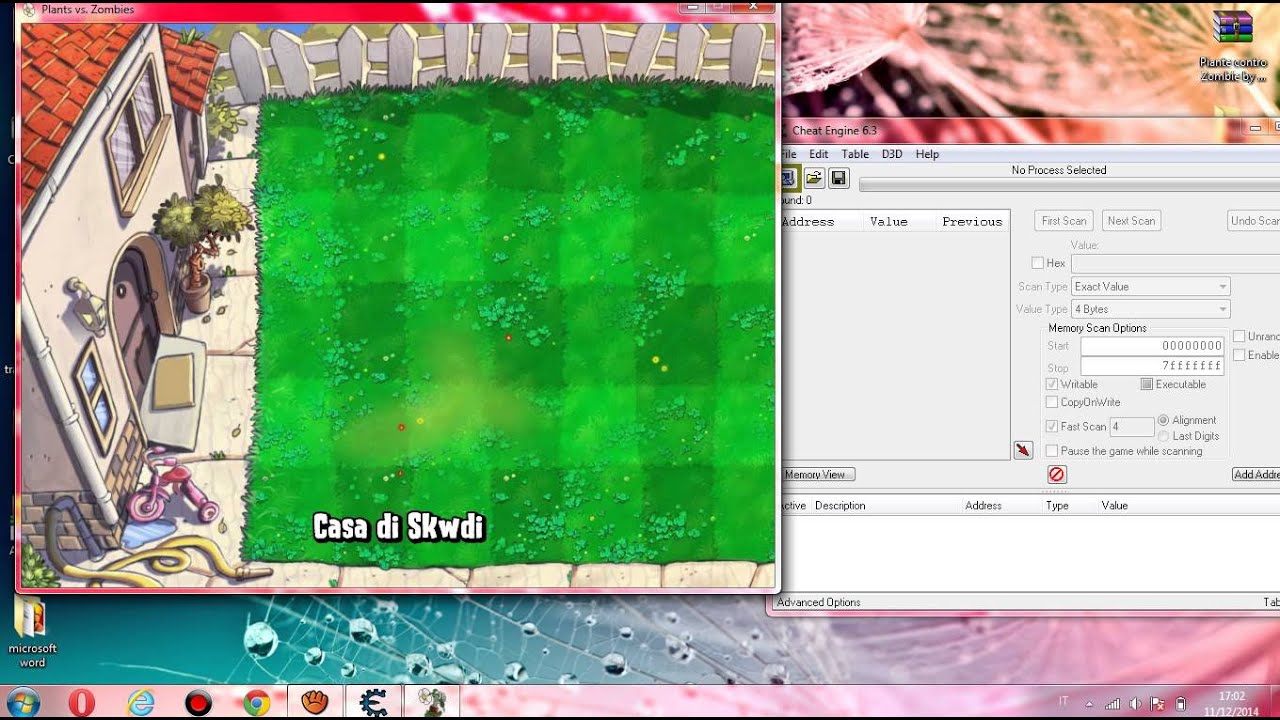
Task: Open the volume speaker tray icon
Action: point(1135,703)
